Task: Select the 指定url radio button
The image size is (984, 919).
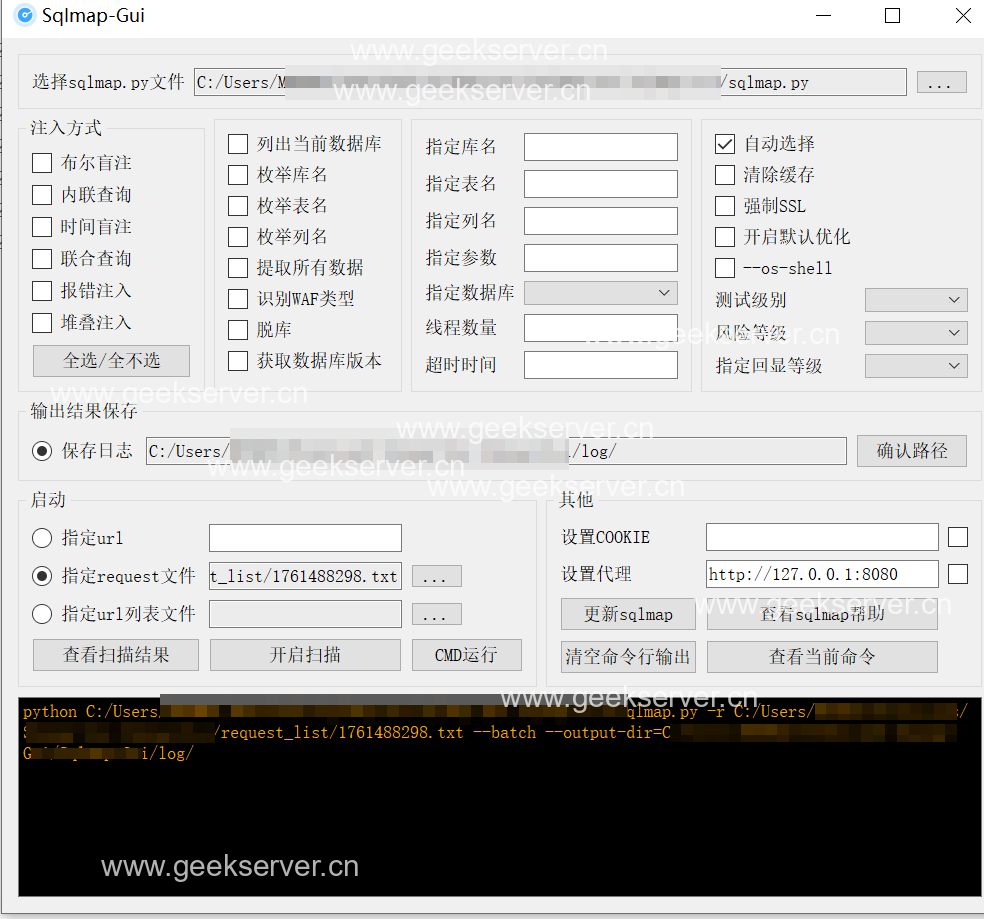Action: pos(42,538)
